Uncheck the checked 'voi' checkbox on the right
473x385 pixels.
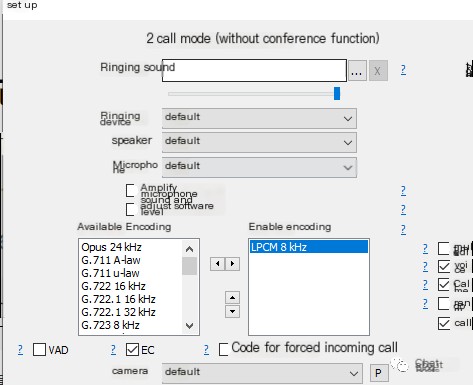[x=444, y=267]
